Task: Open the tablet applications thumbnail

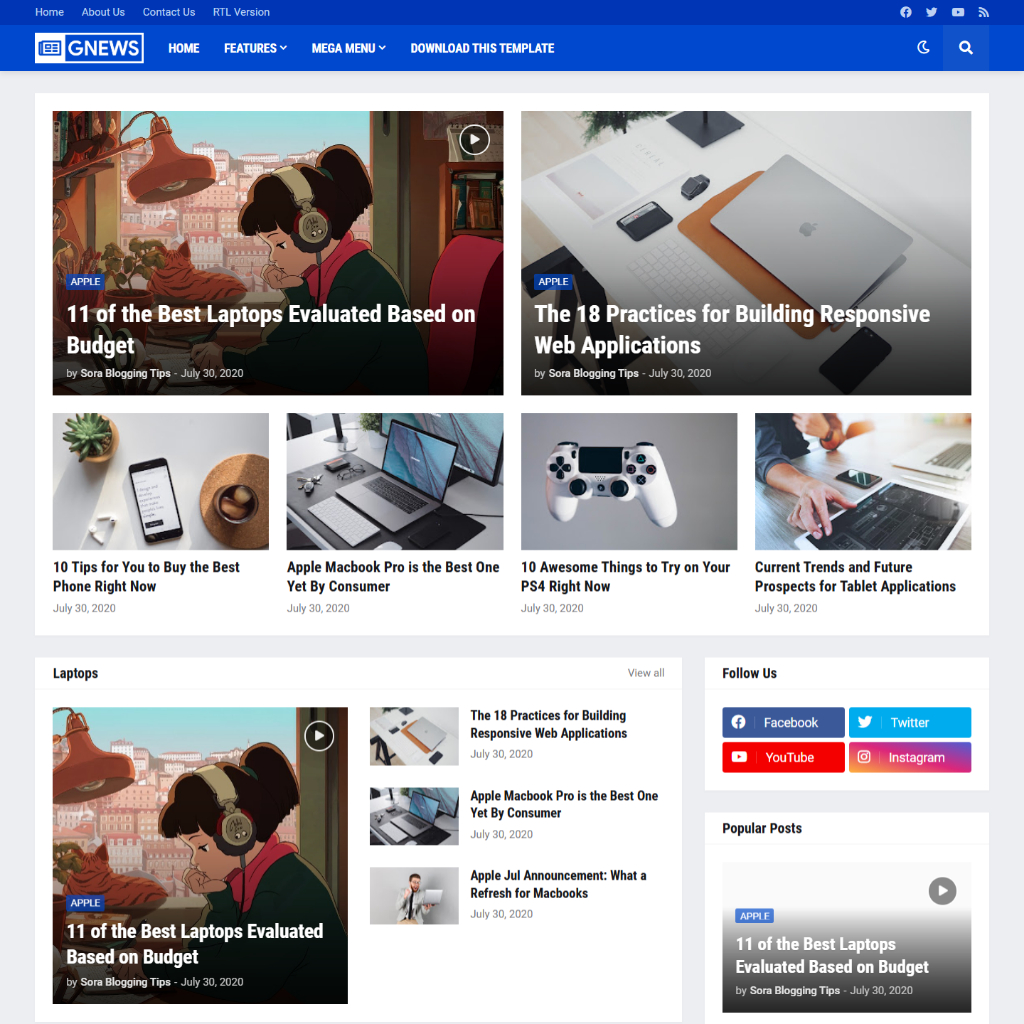Action: click(863, 481)
